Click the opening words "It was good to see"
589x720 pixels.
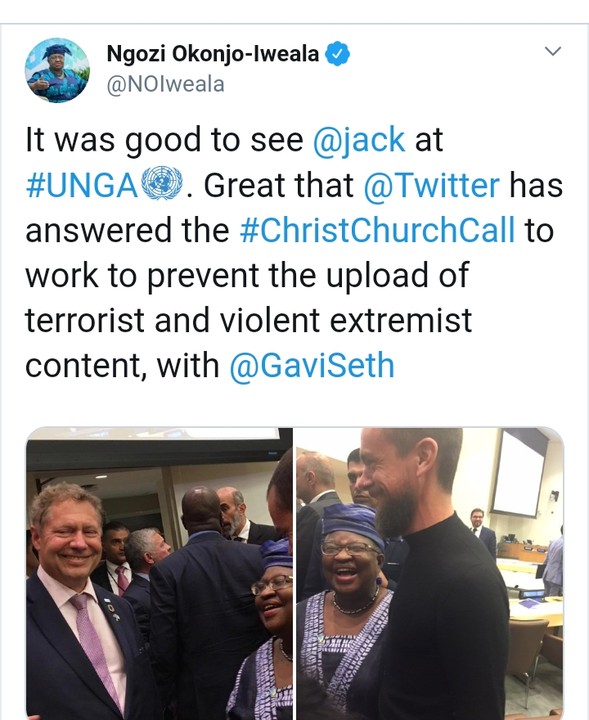(164, 140)
